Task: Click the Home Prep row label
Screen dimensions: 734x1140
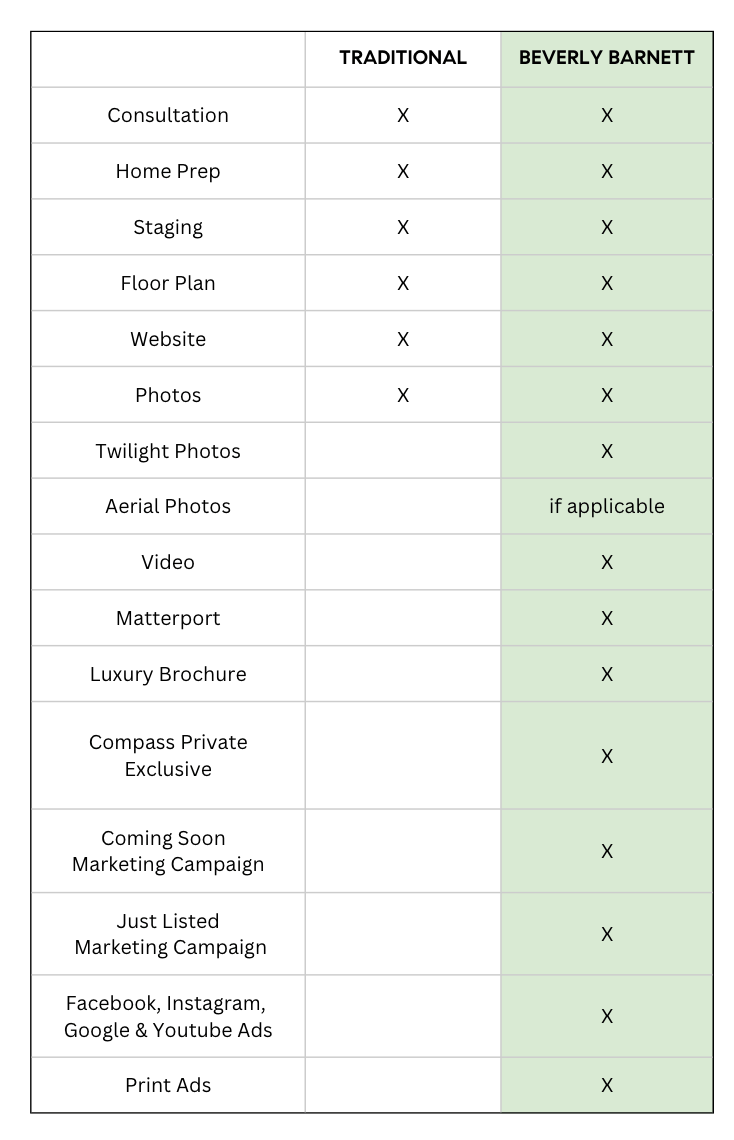Action: (x=168, y=171)
